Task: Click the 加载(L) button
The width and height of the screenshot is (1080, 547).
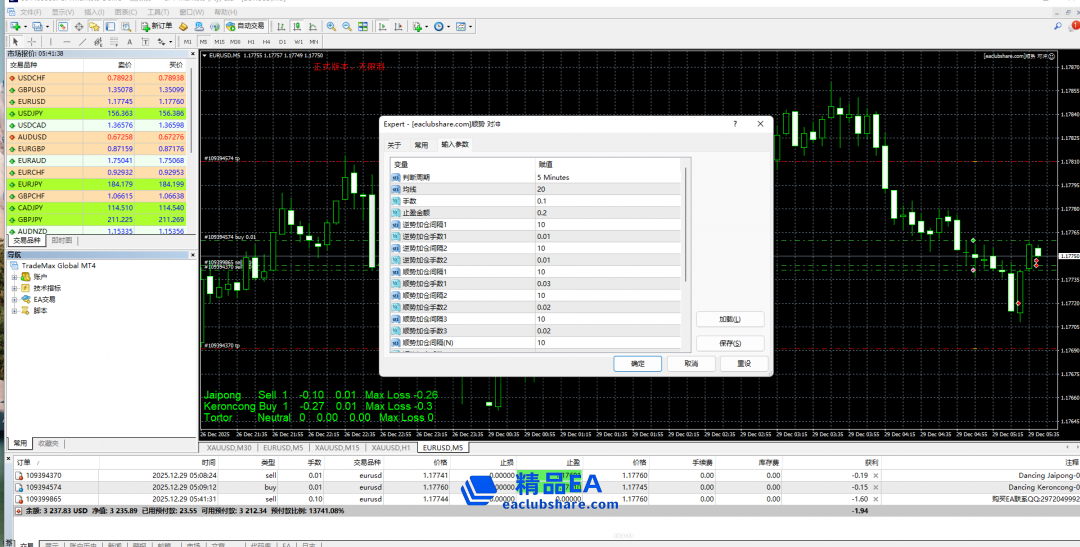Action: [728, 319]
